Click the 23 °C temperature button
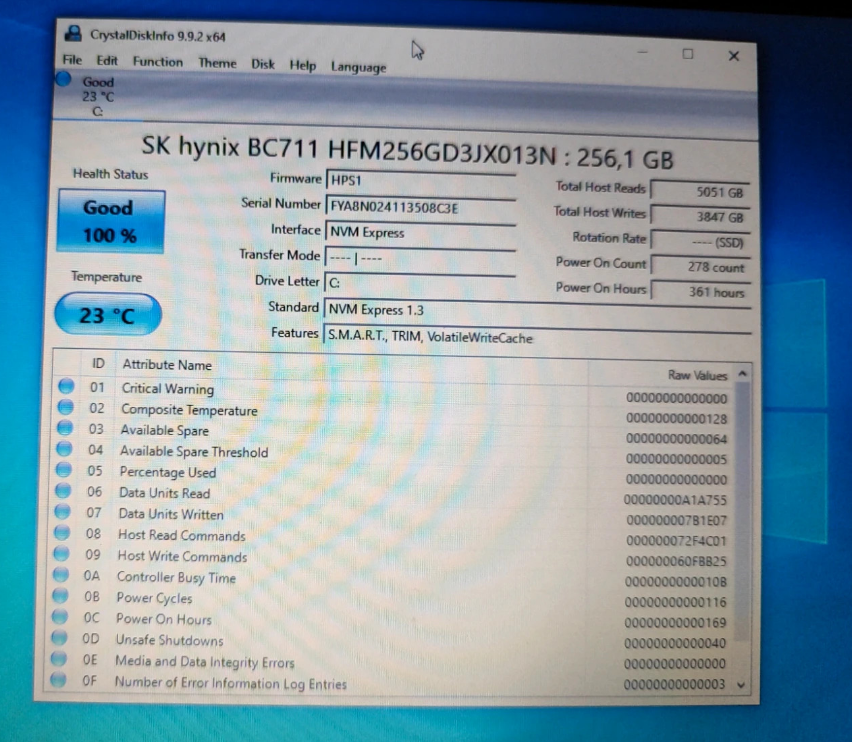 coord(108,315)
